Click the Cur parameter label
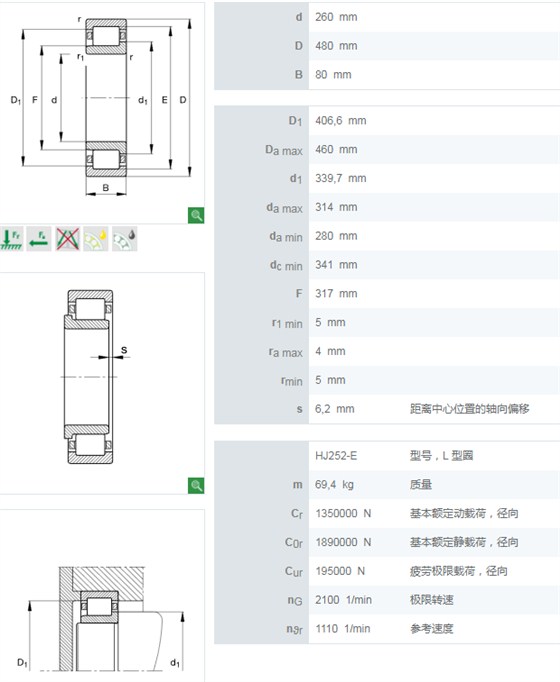 point(294,572)
